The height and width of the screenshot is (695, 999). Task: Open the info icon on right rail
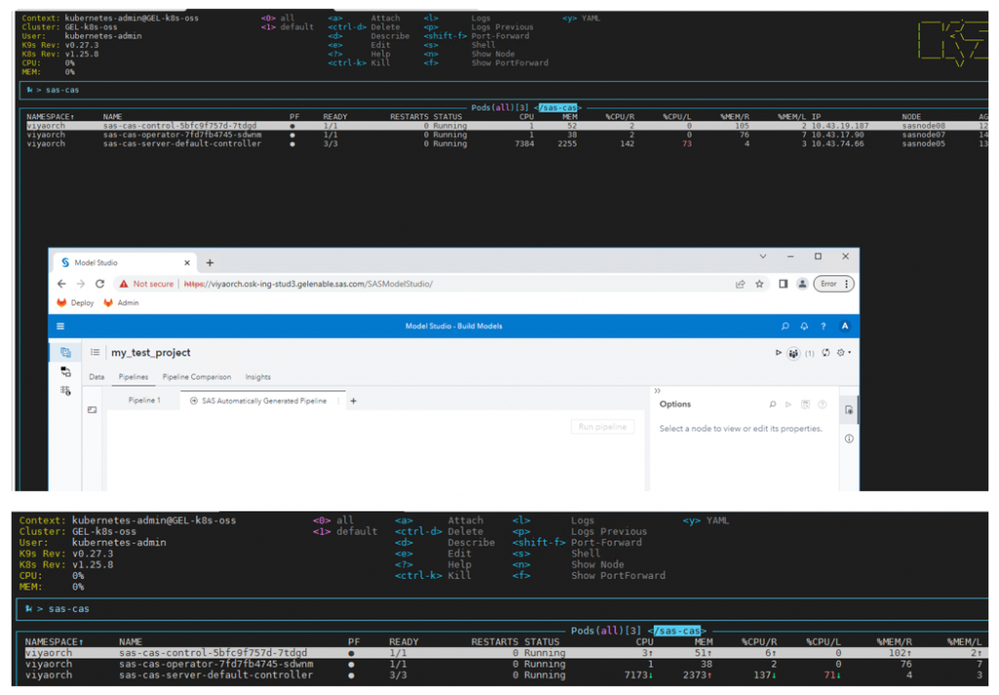tap(849, 438)
